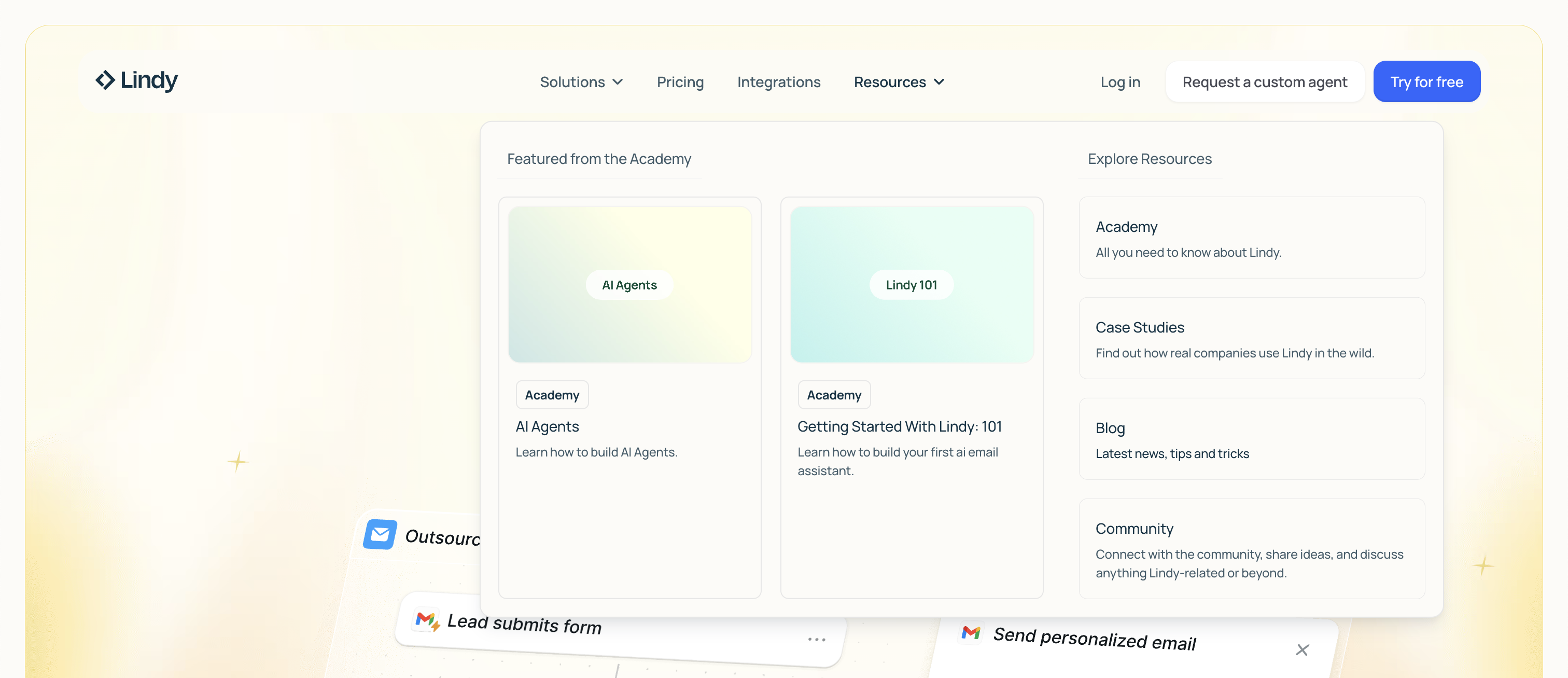Viewport: 1568px width, 678px height.
Task: Close the Send personalized email card
Action: pos(1302,649)
